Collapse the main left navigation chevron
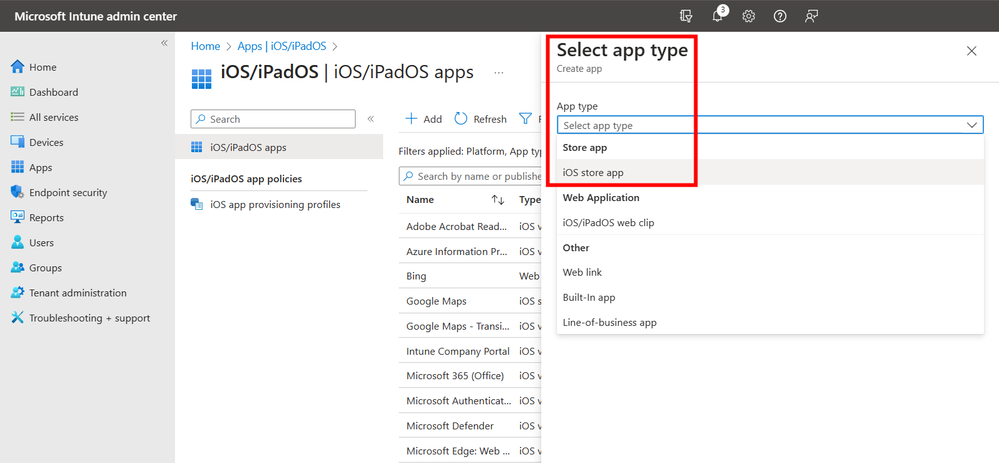Viewport: 999px width, 463px height. (x=164, y=43)
